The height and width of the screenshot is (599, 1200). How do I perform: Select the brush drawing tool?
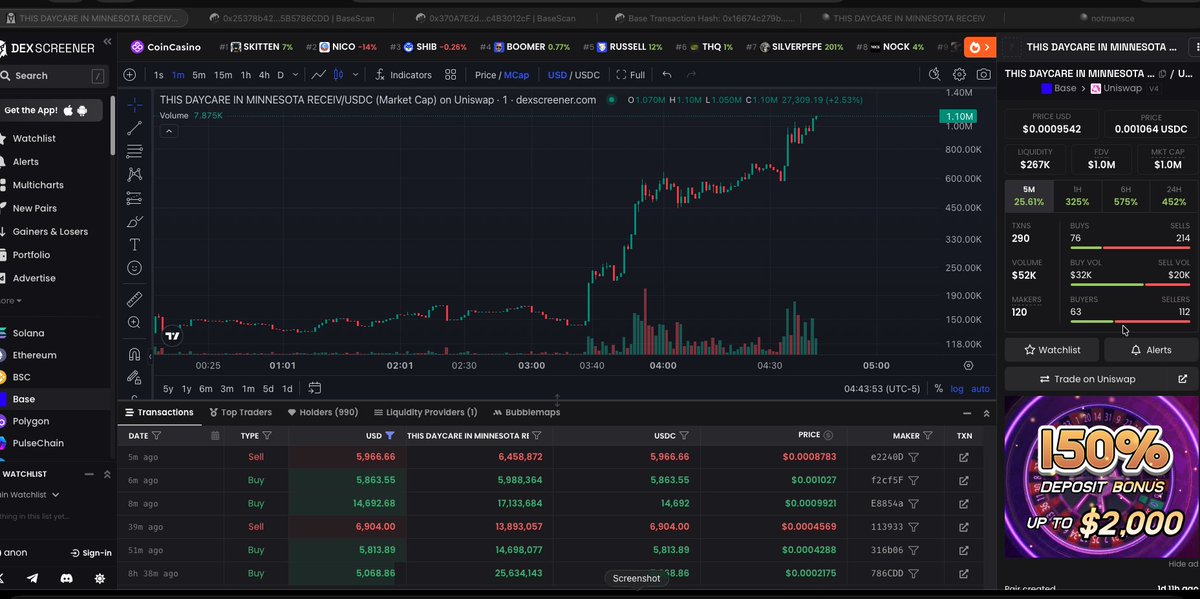point(134,221)
